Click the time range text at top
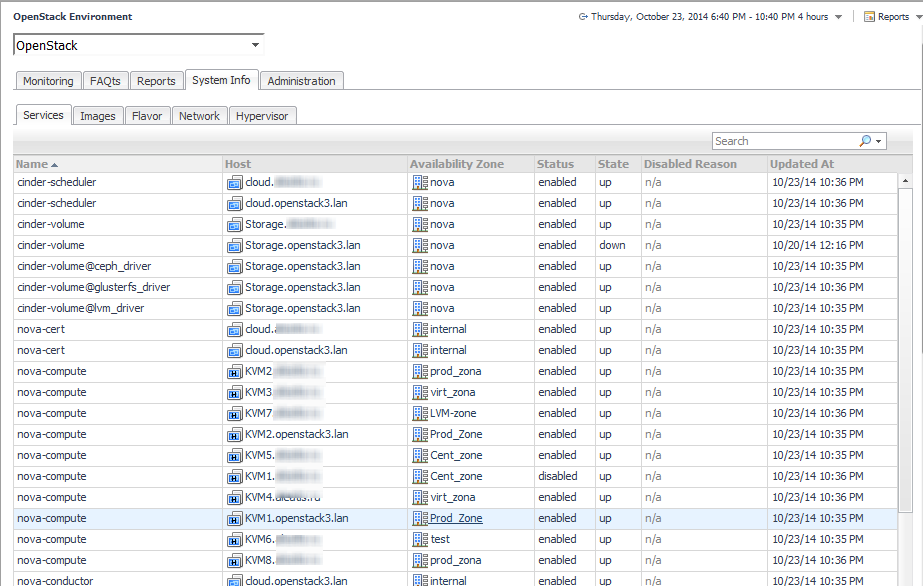 coord(709,17)
